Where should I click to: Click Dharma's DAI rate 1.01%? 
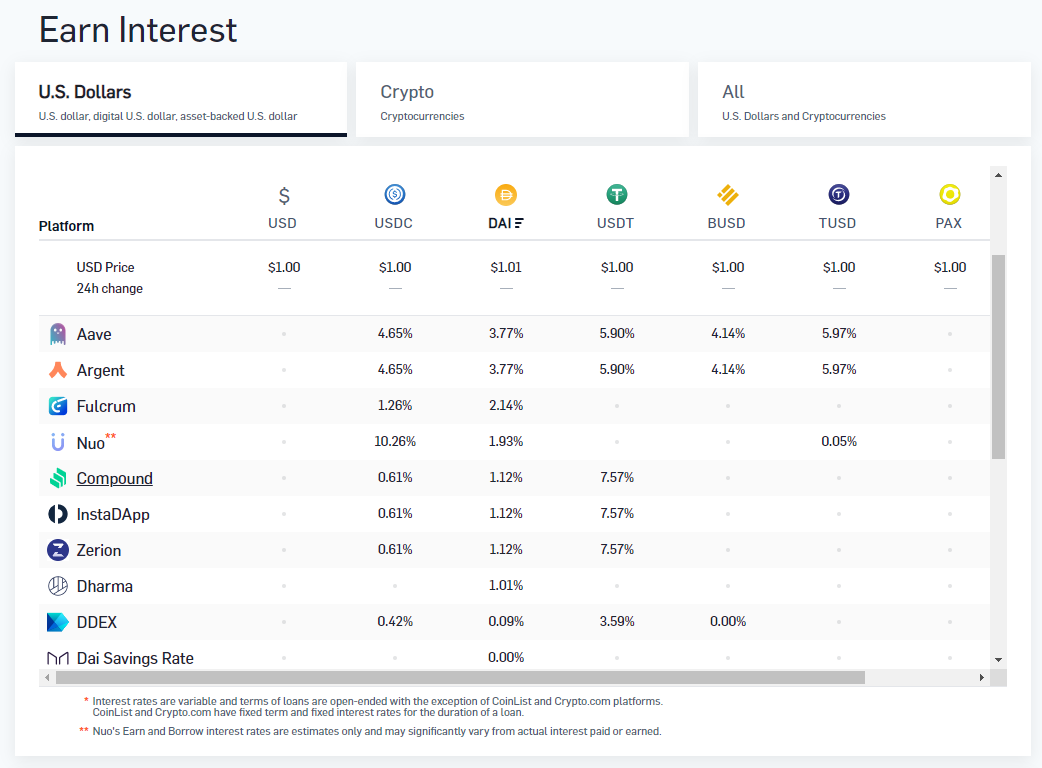tap(506, 585)
